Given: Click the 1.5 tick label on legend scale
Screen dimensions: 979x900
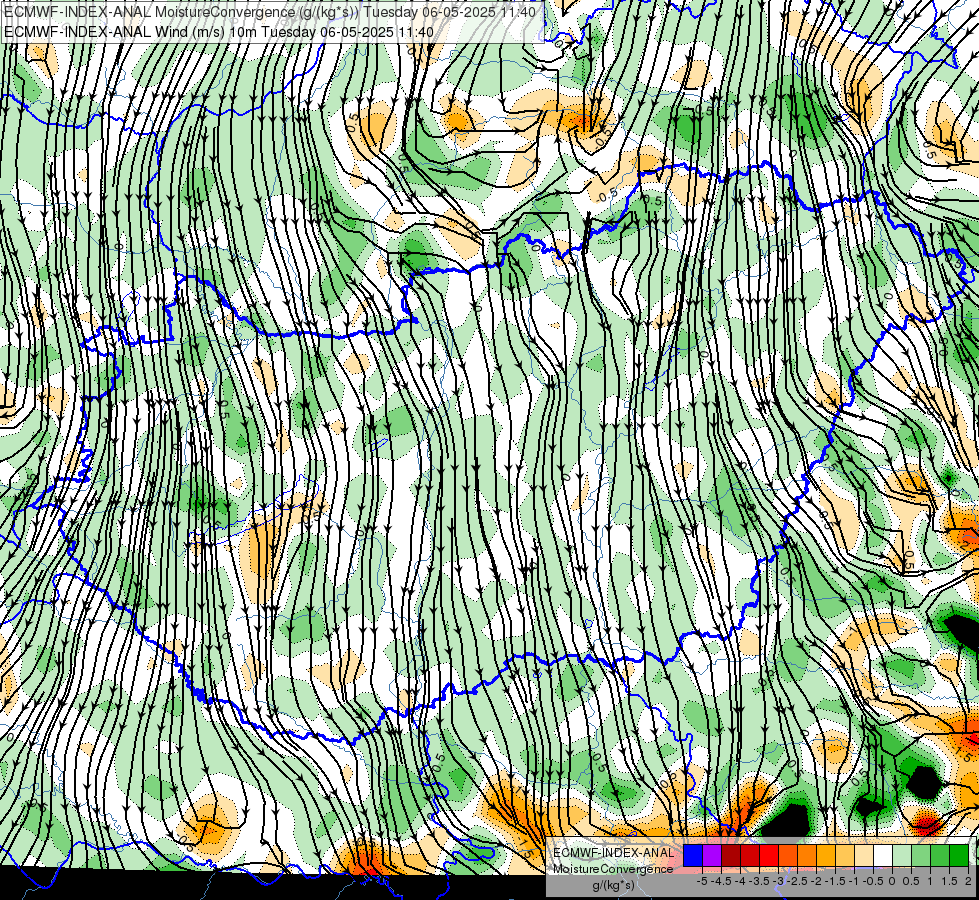Looking at the screenshot, I should pyautogui.click(x=949, y=881).
